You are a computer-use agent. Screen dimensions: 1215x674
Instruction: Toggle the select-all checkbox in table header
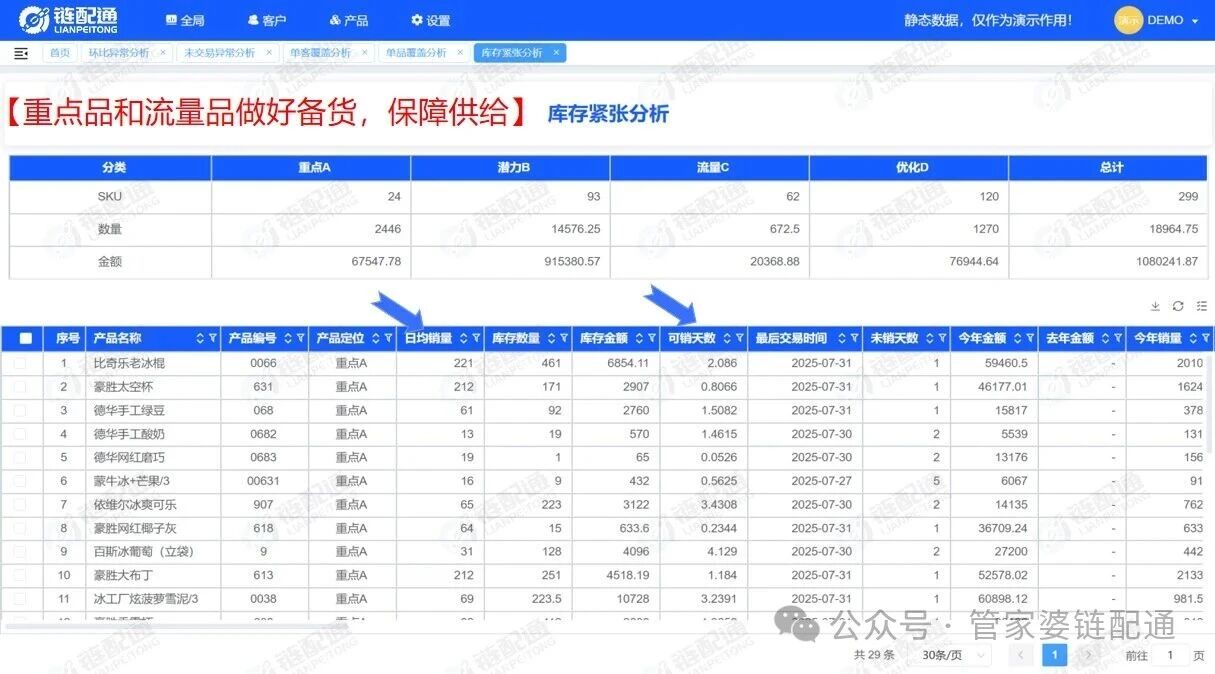[x=26, y=338]
